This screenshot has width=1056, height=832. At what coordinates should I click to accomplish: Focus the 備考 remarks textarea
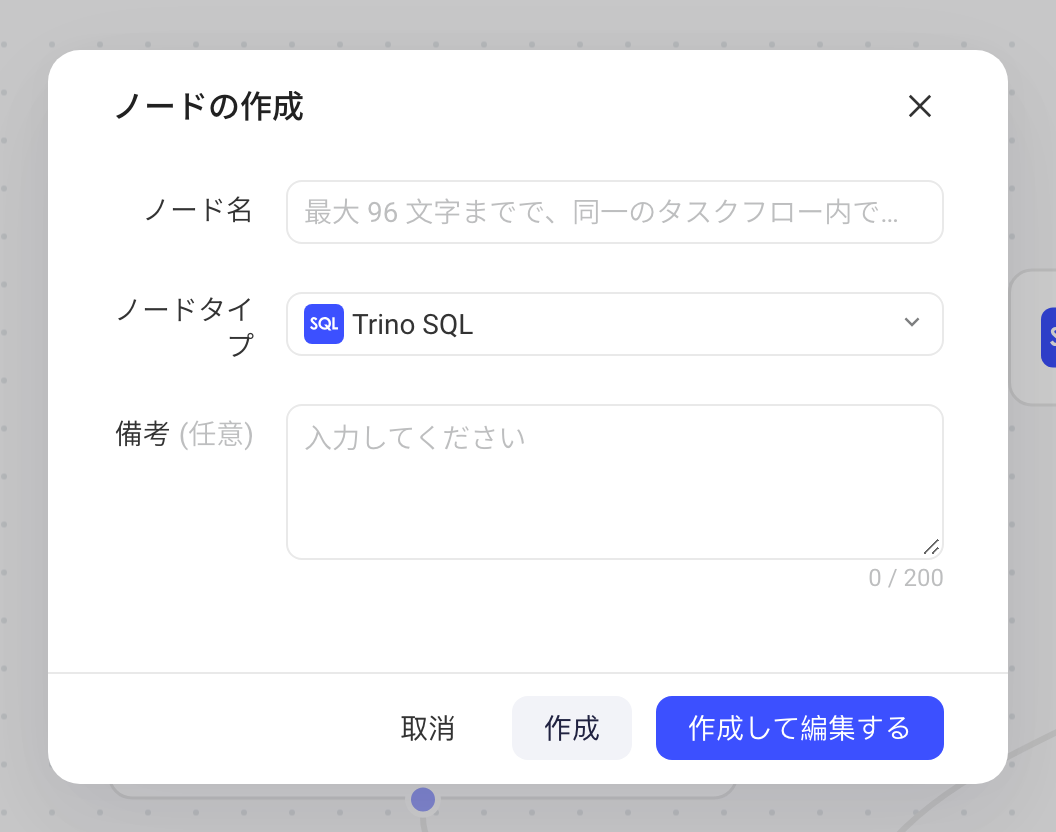614,482
